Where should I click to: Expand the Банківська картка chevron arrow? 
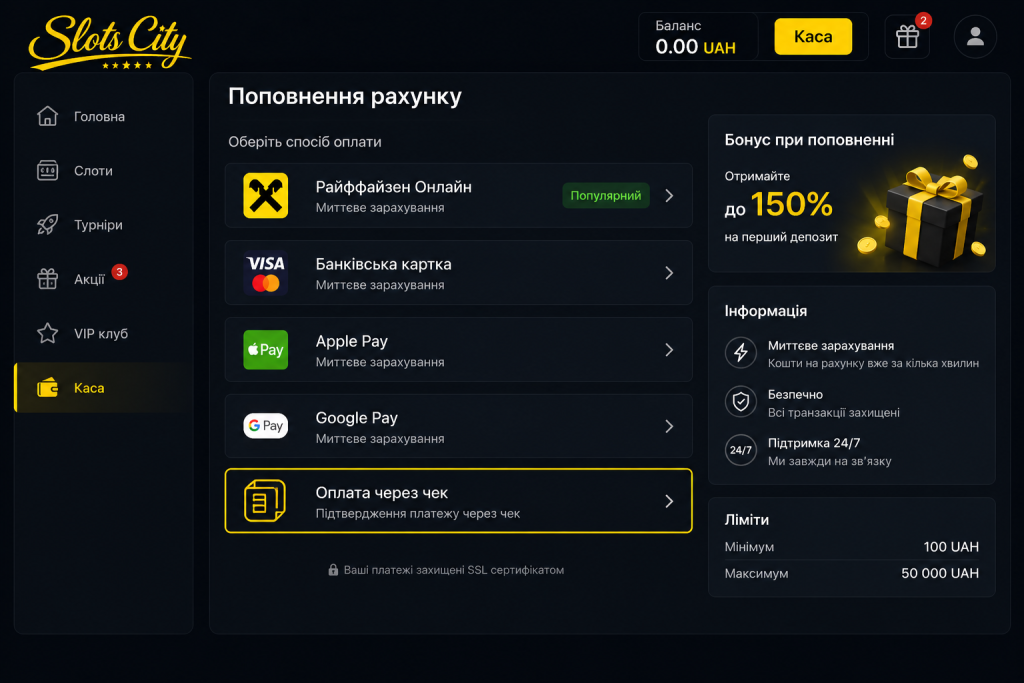669,273
